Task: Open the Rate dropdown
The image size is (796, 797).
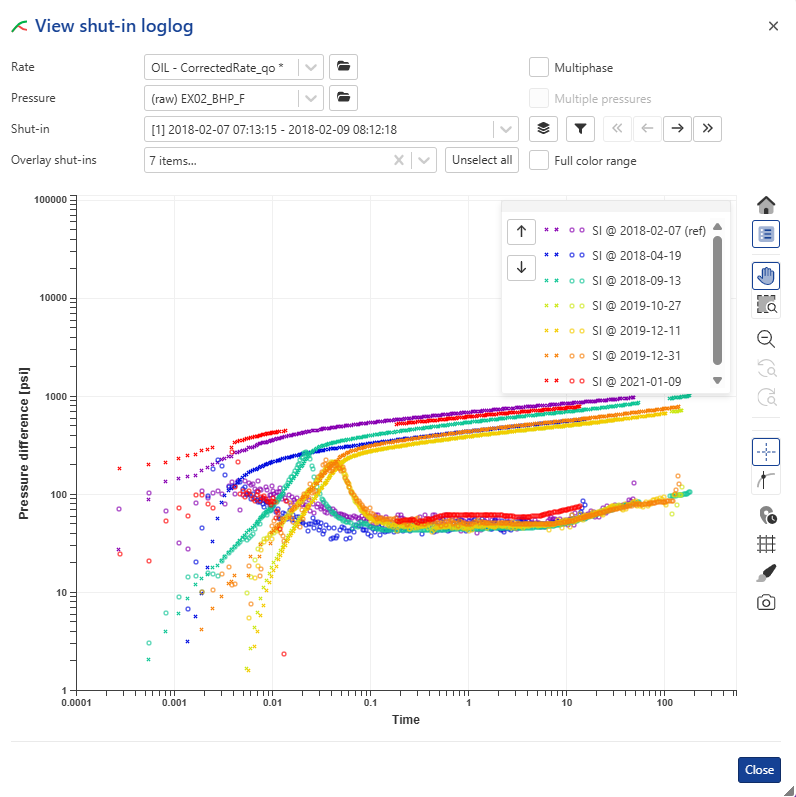Action: 312,67
